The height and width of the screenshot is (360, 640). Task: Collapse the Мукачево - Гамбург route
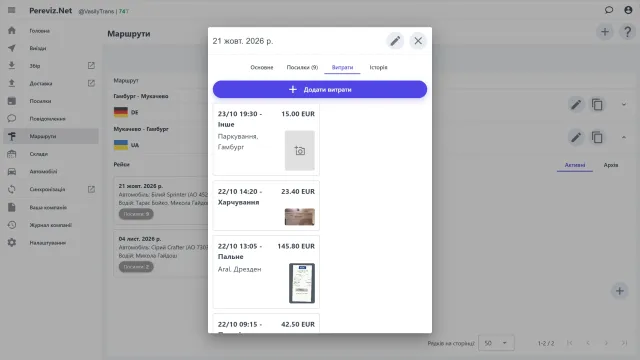[x=624, y=138]
